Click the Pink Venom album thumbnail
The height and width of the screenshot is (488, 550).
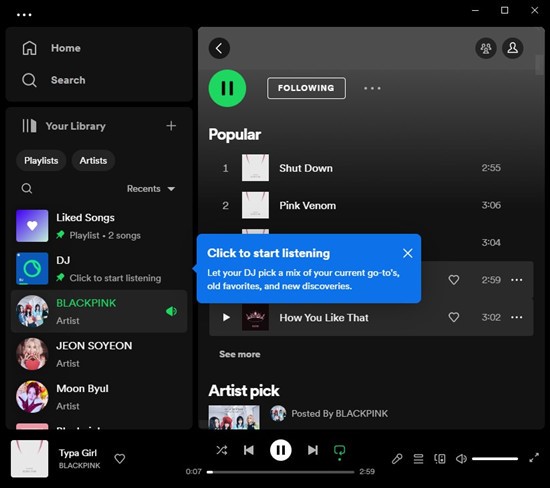[255, 205]
